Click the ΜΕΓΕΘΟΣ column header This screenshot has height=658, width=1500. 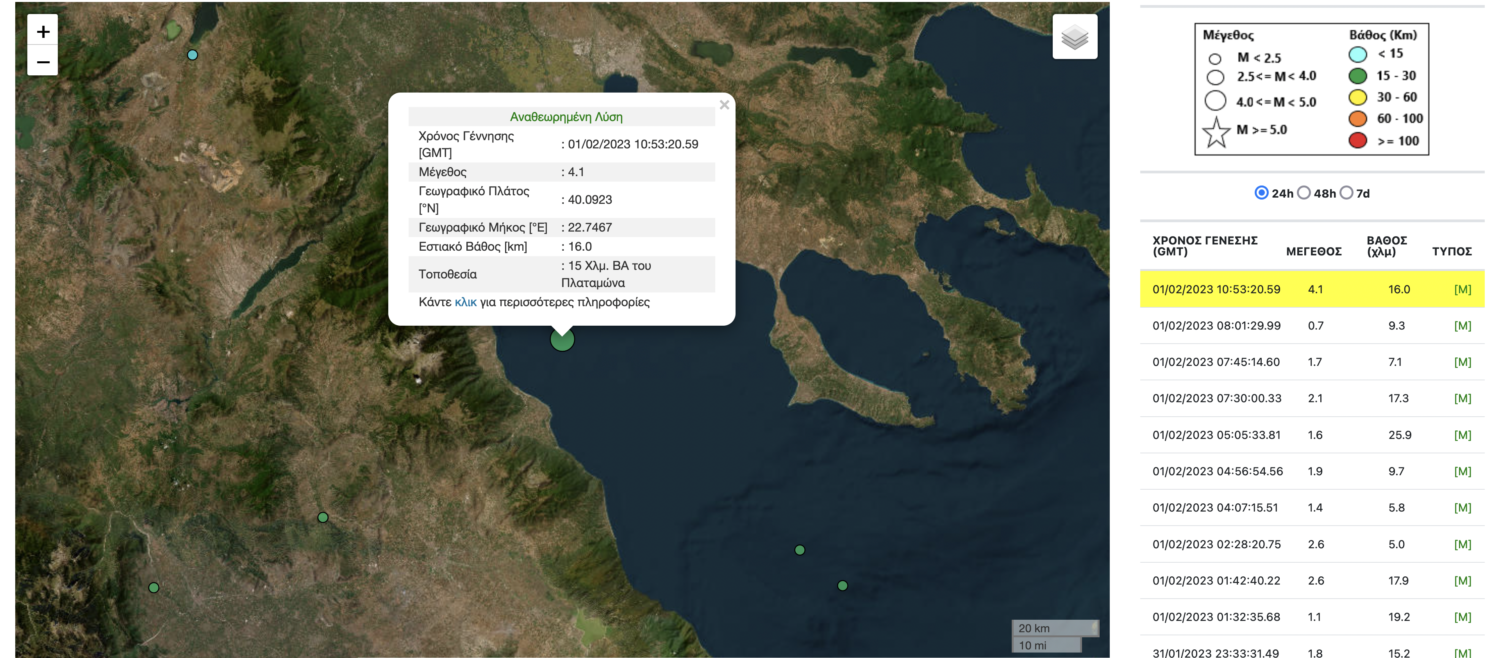pos(1314,252)
